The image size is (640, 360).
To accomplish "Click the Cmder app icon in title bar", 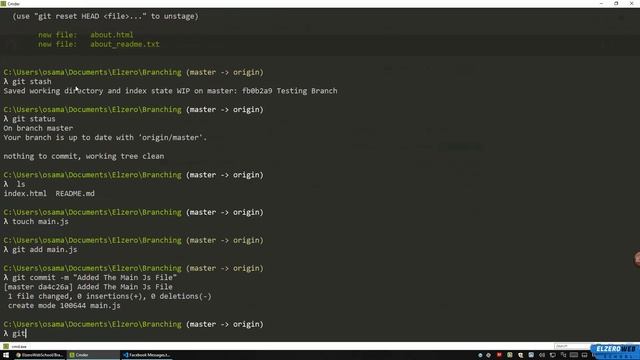I will [x=3, y=3].
